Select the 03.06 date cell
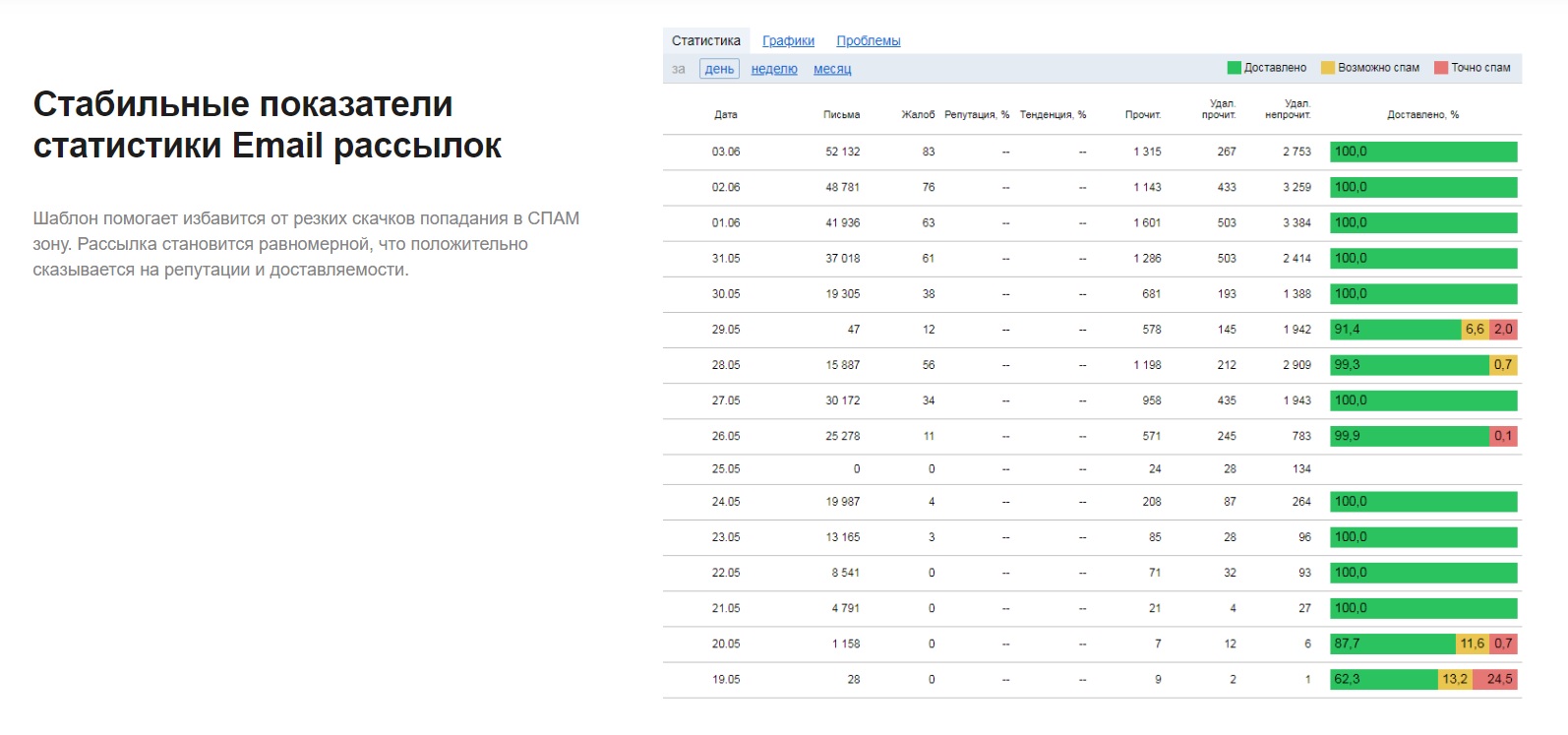The width and height of the screenshot is (1568, 735). point(726,152)
